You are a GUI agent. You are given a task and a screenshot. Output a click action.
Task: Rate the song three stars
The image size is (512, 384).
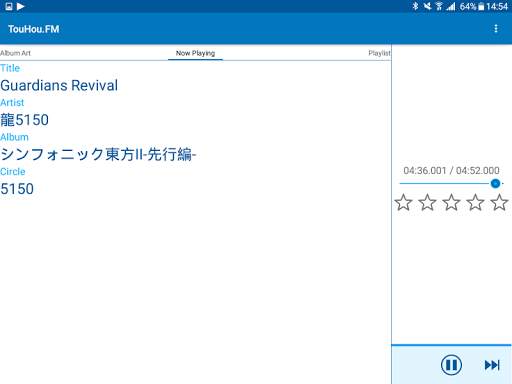451,202
